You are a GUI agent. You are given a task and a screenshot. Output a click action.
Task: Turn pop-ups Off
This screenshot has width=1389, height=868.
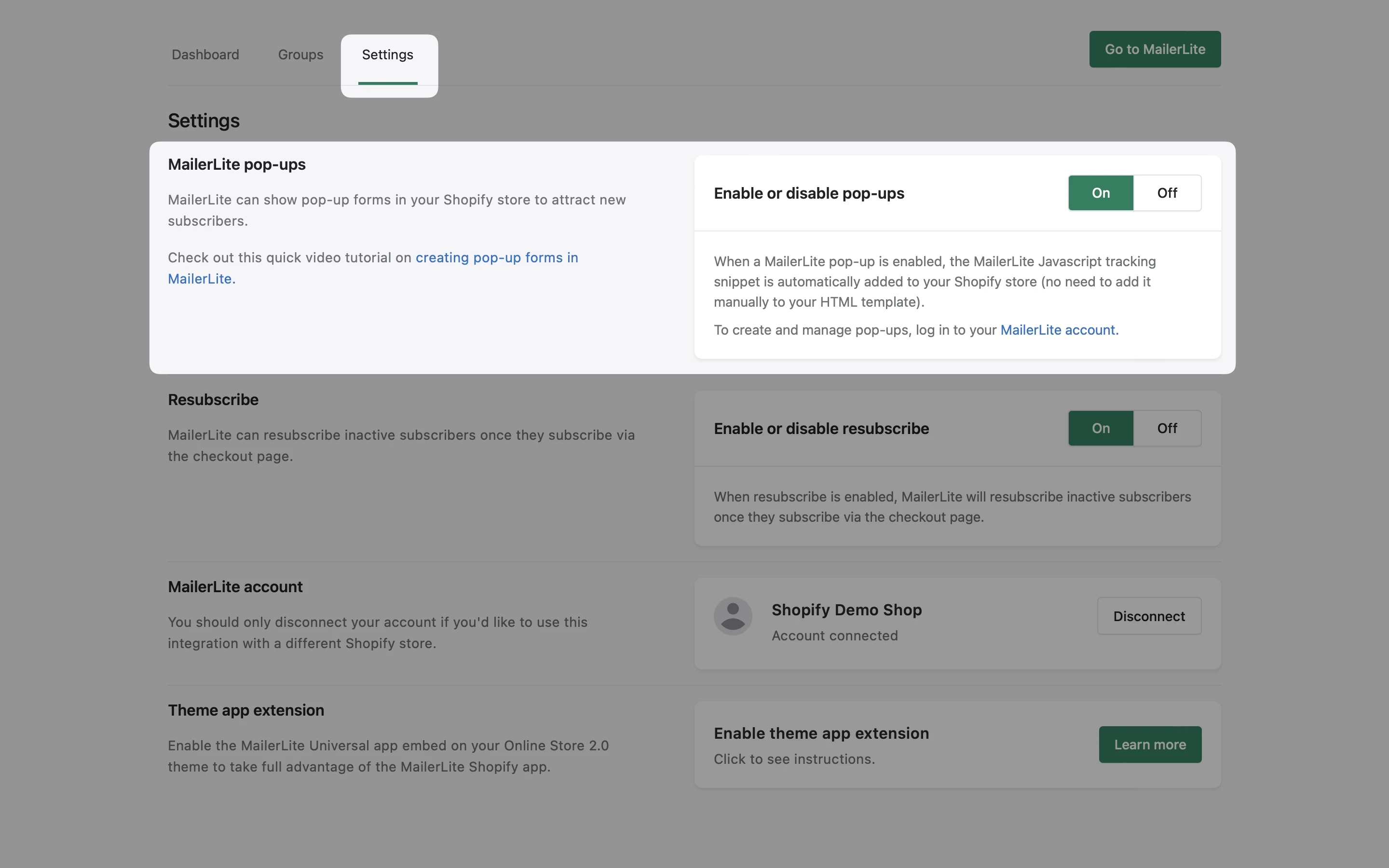pyautogui.click(x=1167, y=193)
